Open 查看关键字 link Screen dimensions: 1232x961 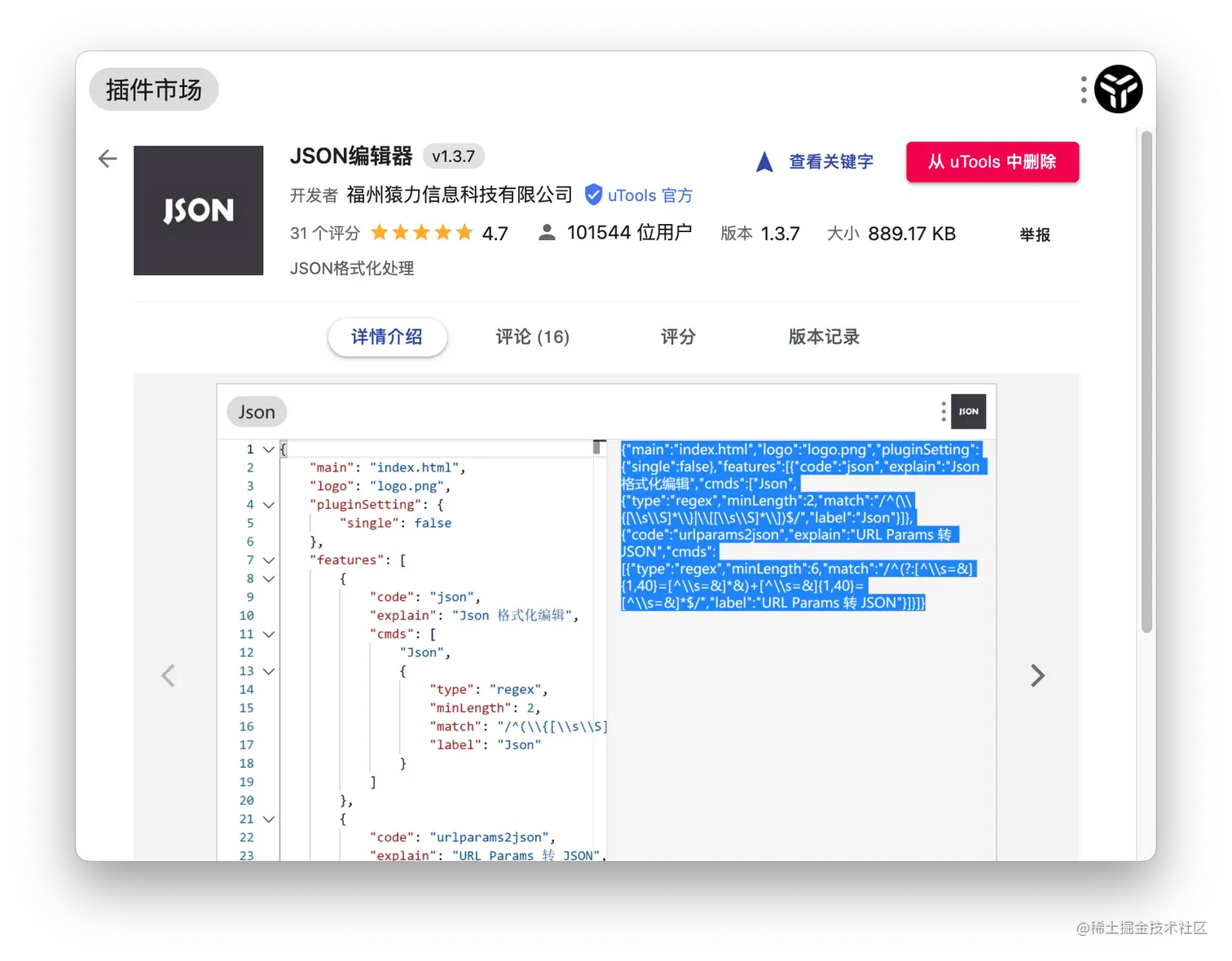830,162
